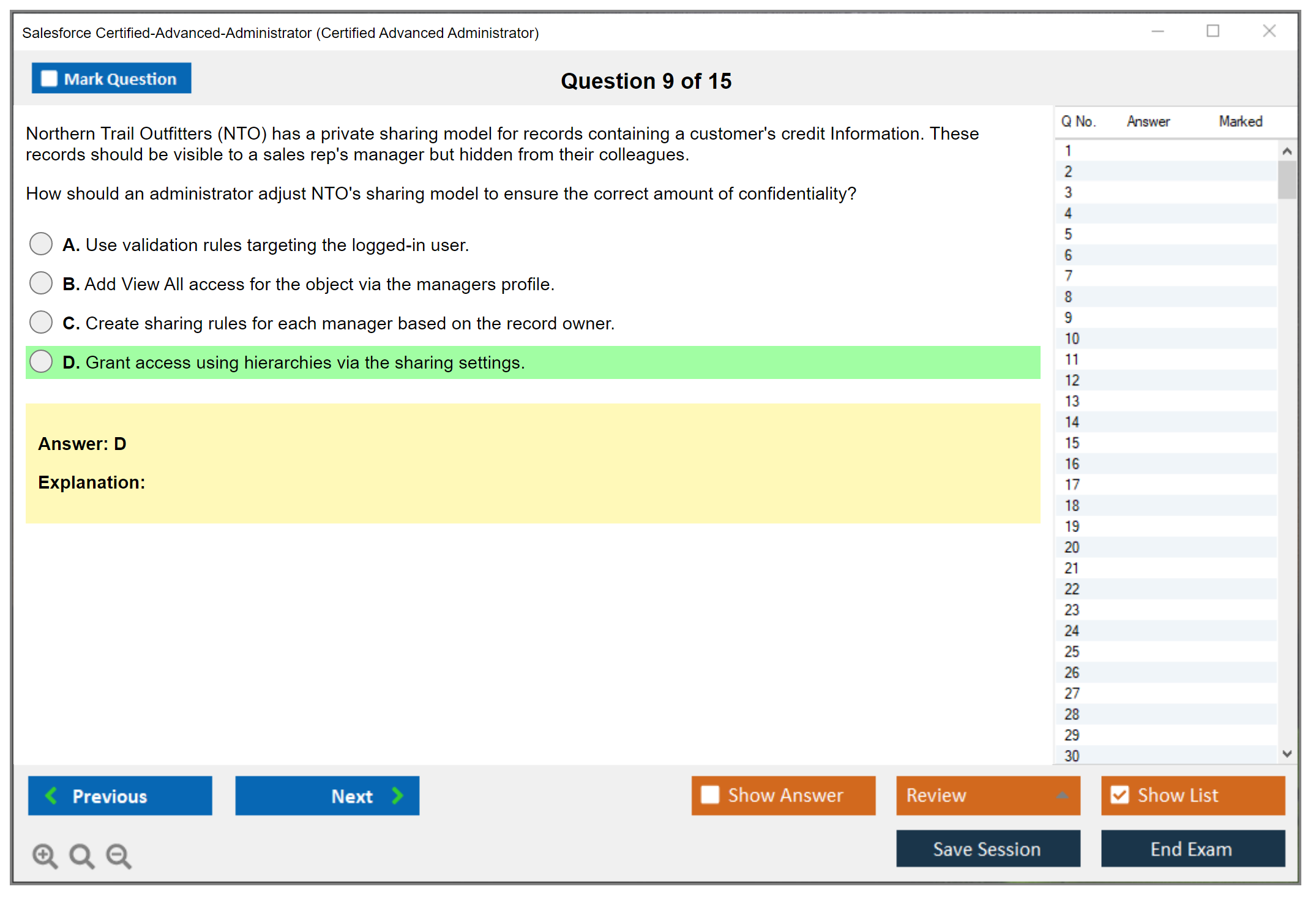Jump to question 15 in list
Viewport: 1316px width, 900px height.
point(1072,443)
